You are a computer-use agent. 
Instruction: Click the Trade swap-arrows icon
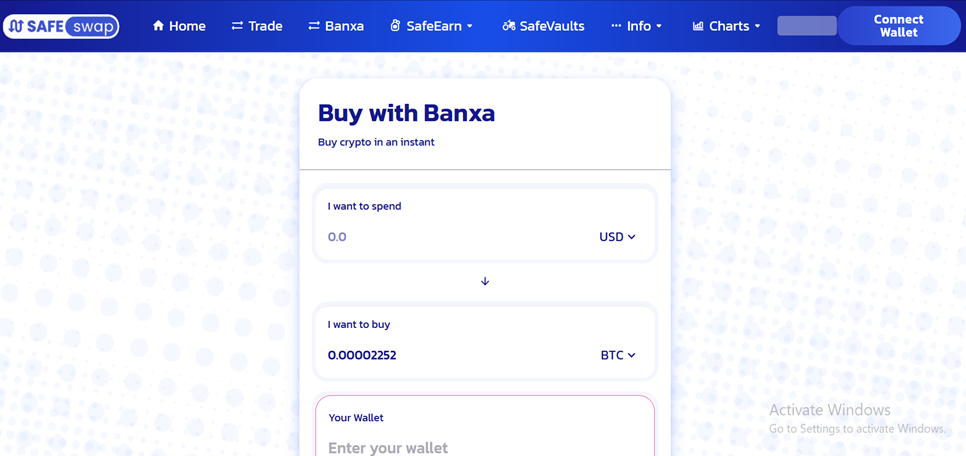(x=237, y=26)
